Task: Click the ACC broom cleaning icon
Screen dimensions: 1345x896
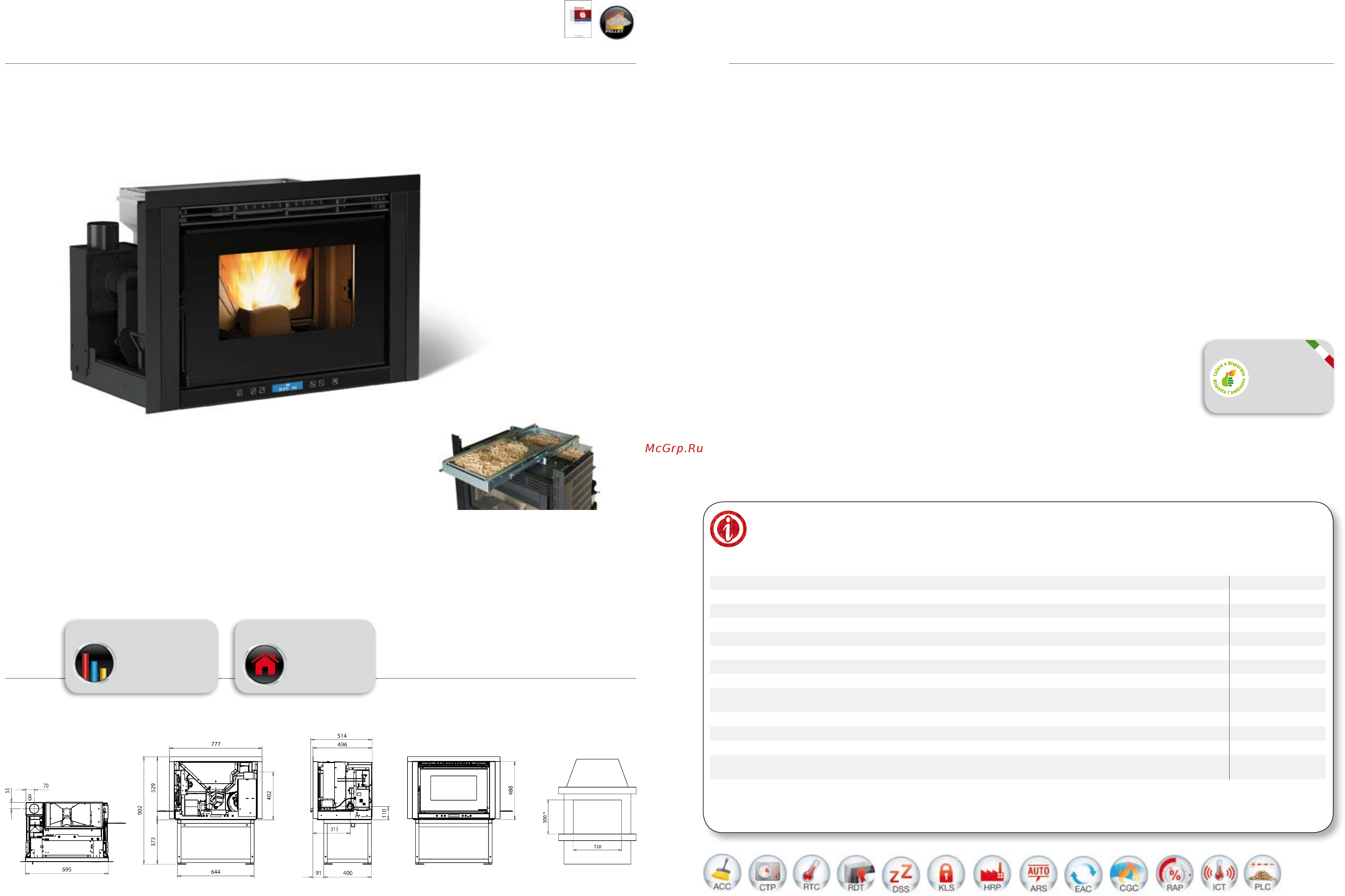Action: (x=722, y=873)
